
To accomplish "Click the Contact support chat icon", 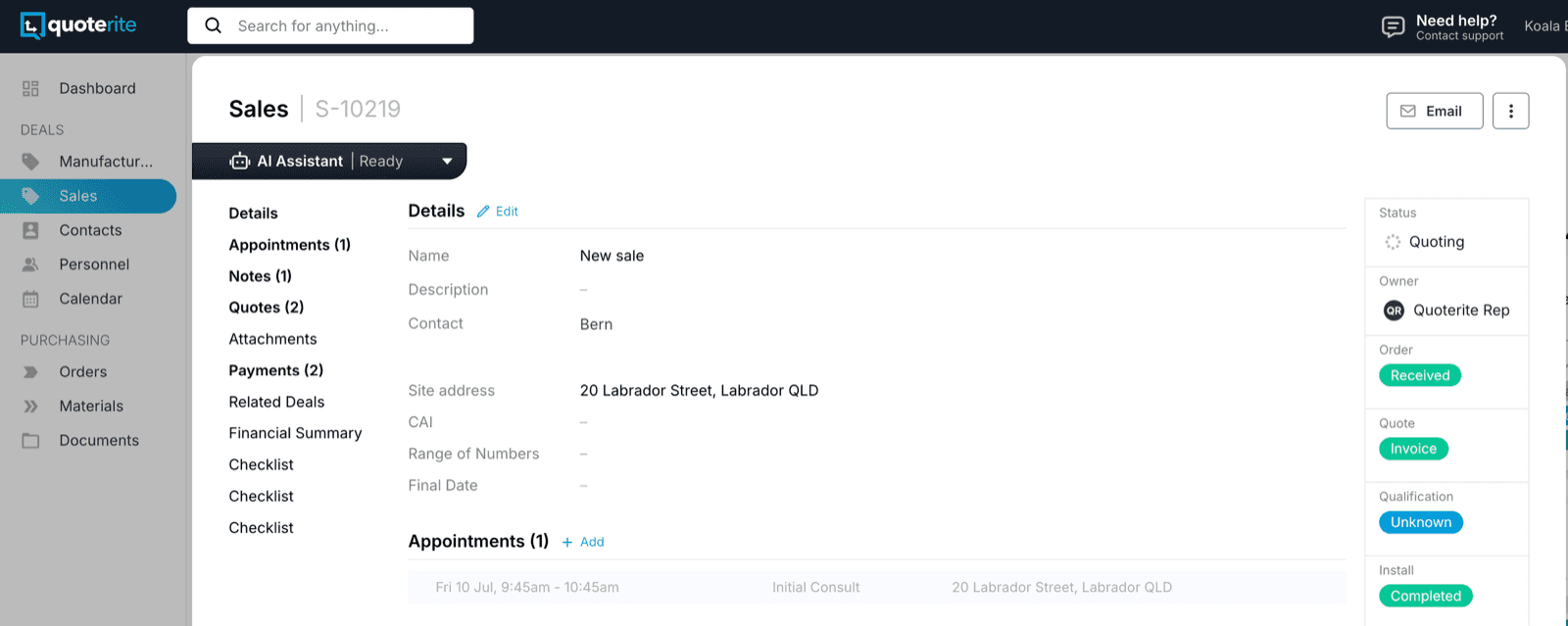I will click(1393, 26).
